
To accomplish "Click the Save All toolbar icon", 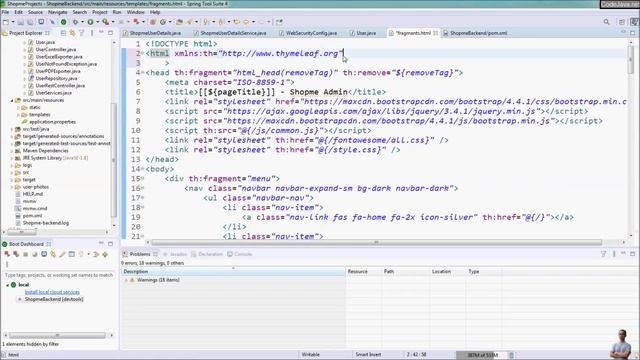I will pos(30,22).
